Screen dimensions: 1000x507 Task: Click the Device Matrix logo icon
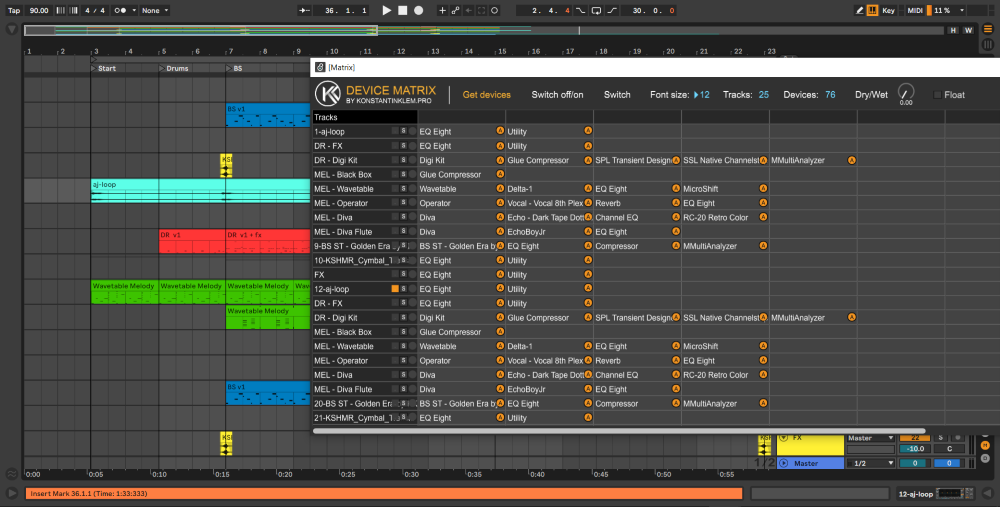point(327,95)
